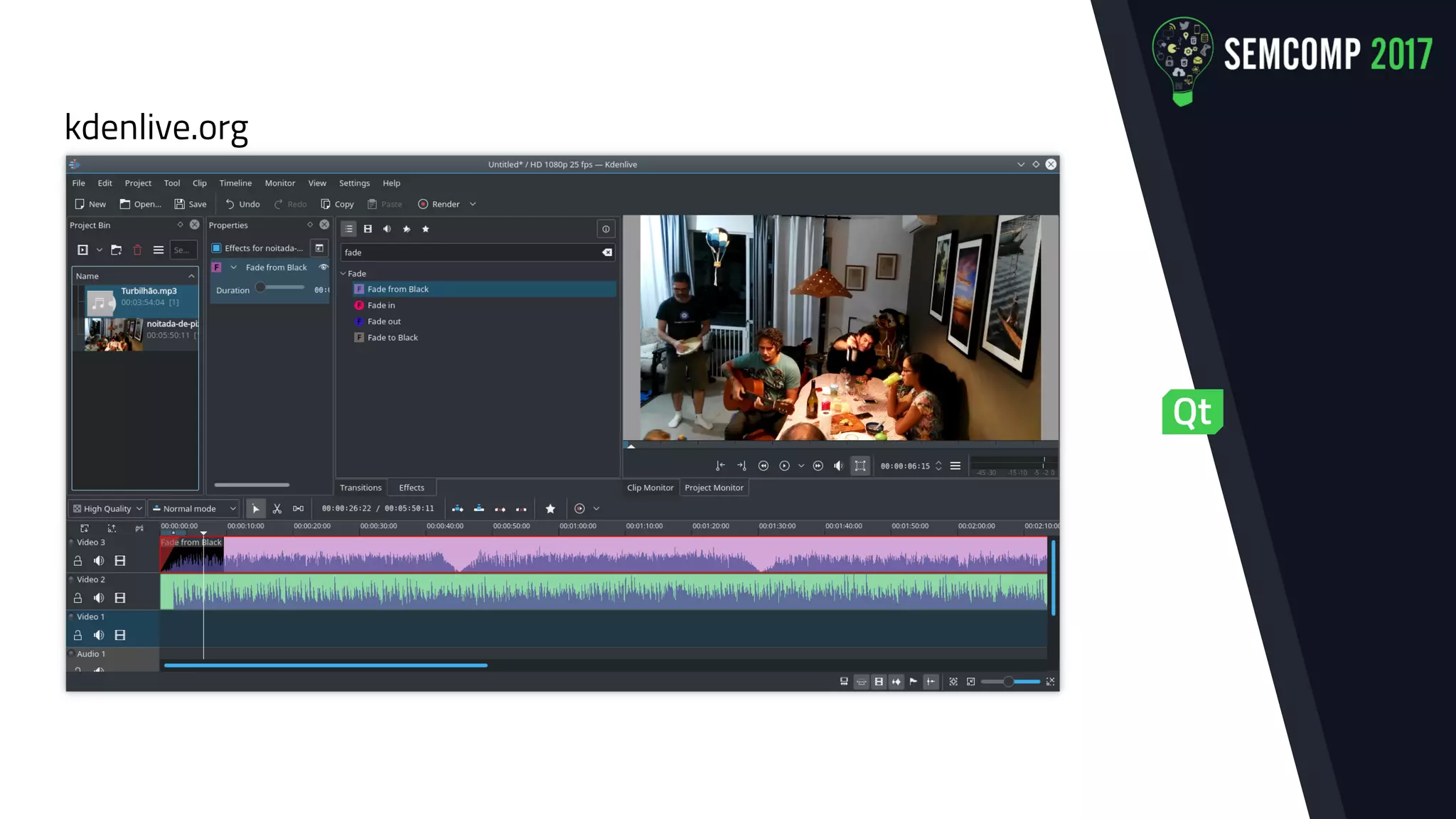Open the Normal mode dropdown
The width and height of the screenshot is (1456, 819).
(194, 508)
